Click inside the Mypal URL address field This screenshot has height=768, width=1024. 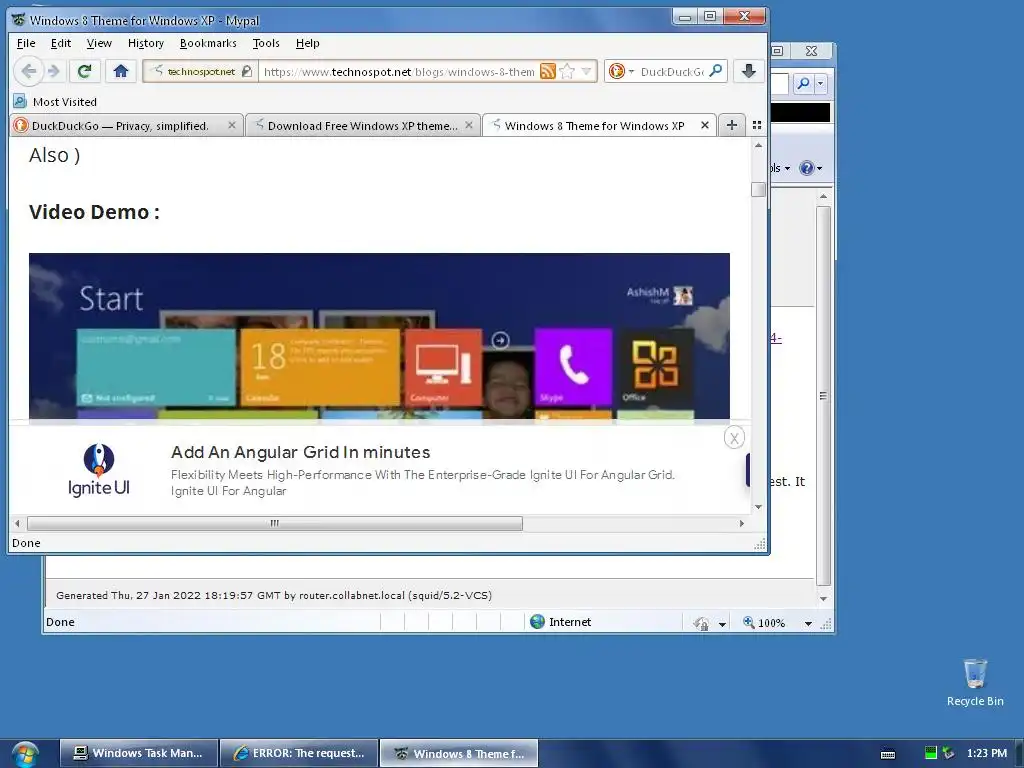400,71
